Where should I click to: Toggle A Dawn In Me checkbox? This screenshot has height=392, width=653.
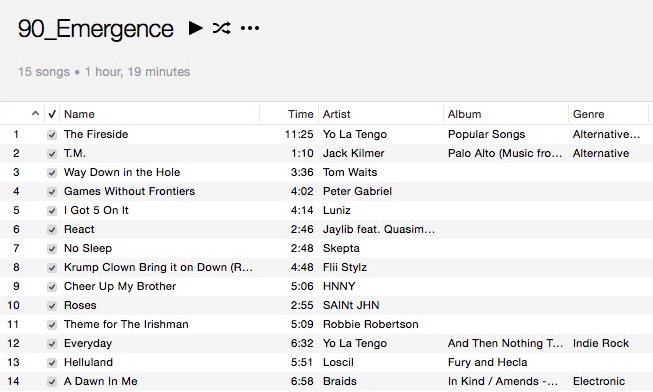tap(52, 382)
